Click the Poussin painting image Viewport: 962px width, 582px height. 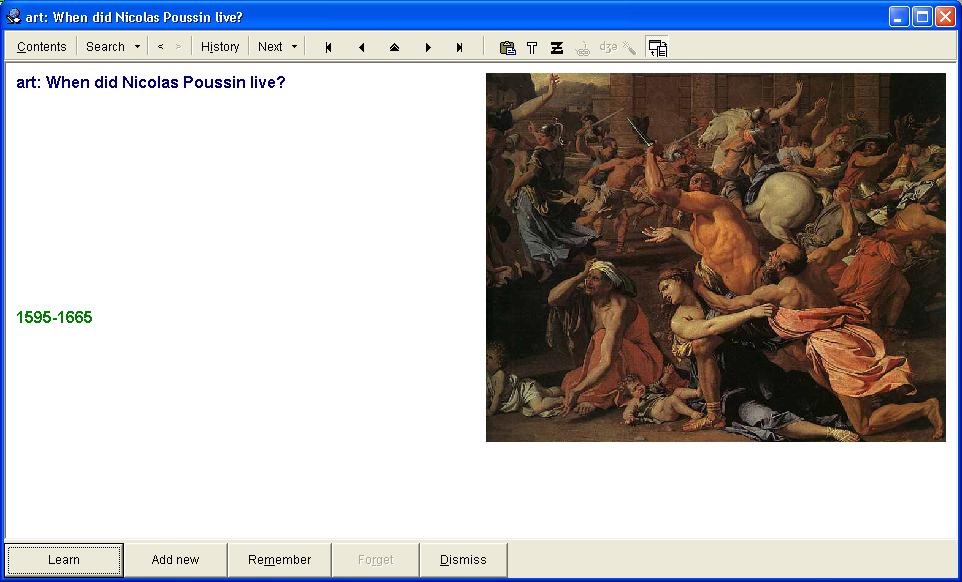point(715,257)
